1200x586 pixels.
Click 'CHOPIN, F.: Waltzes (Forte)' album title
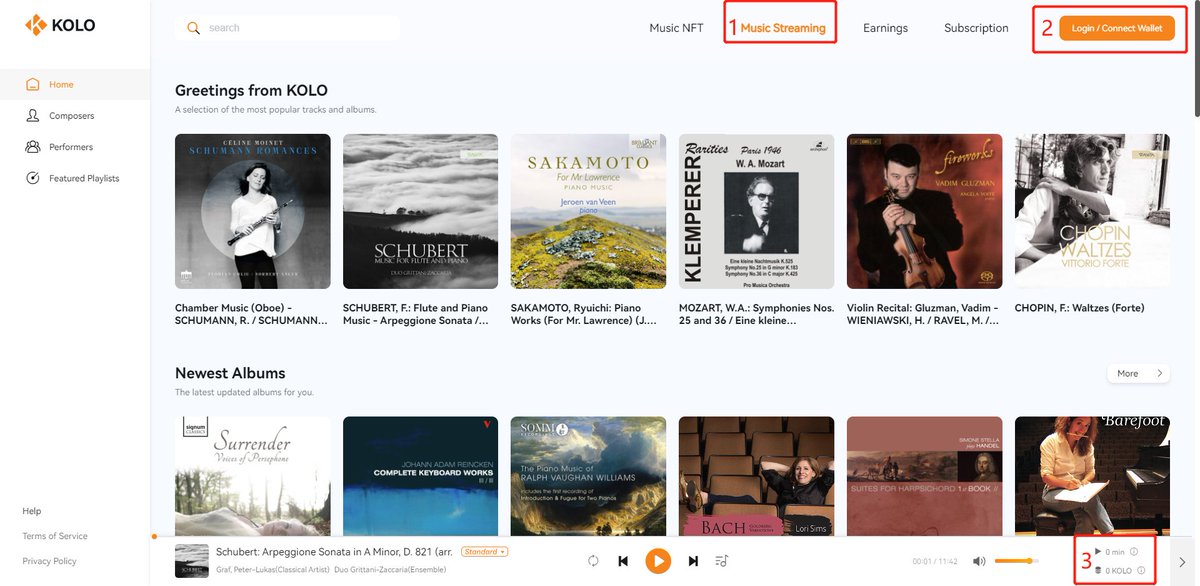coord(1079,308)
